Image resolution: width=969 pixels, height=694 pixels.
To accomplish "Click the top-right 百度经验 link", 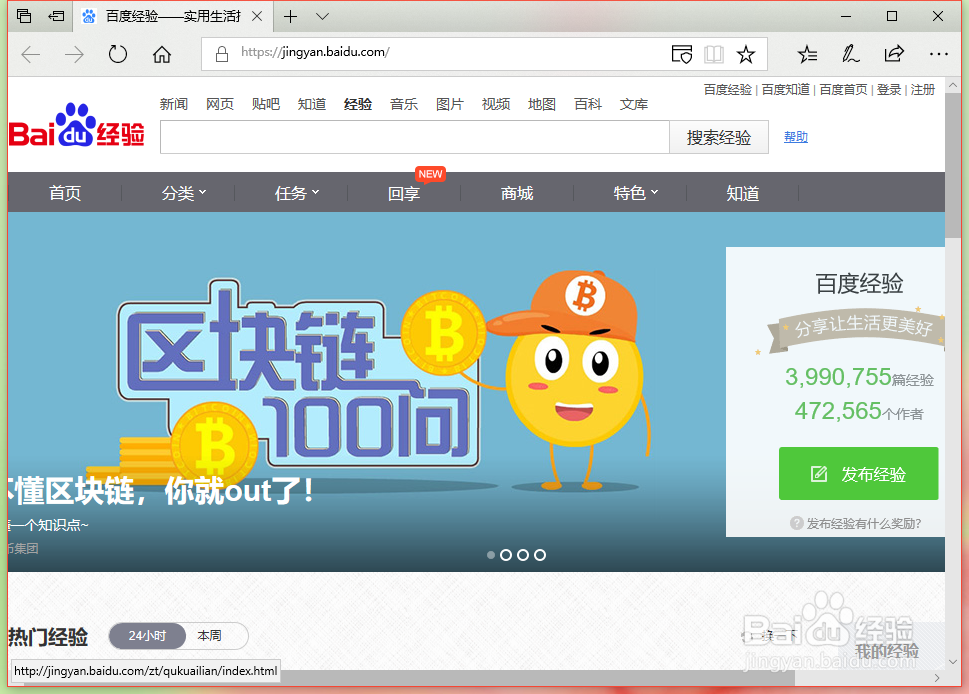I will [x=727, y=90].
